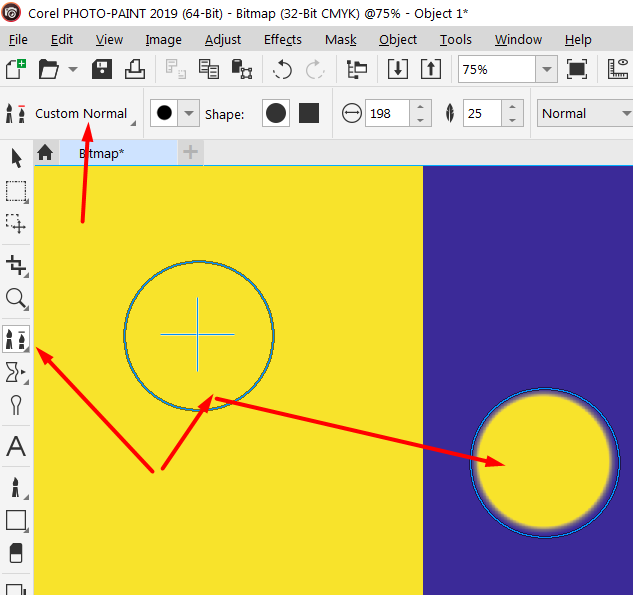This screenshot has width=633, height=595.
Task: Increase feather value with up spinner
Action: [x=512, y=107]
